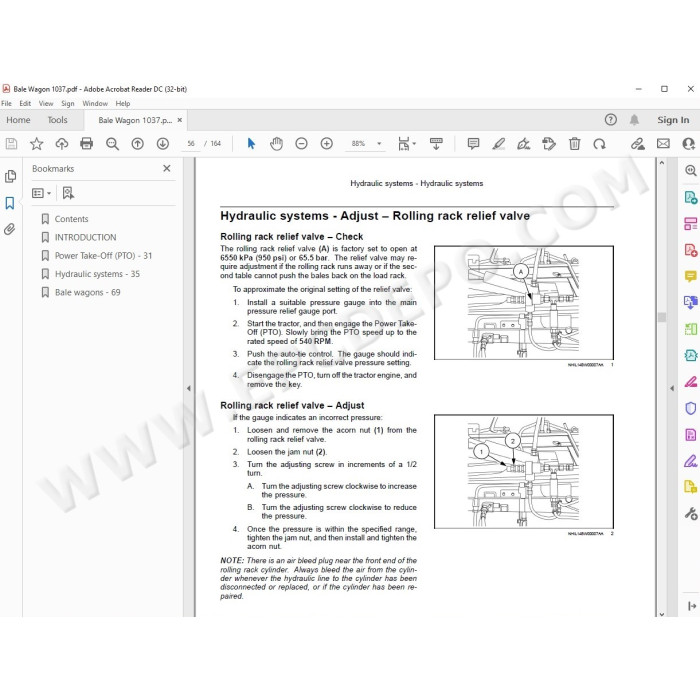
Task: Close the Bookmarks panel
Action: coord(167,168)
